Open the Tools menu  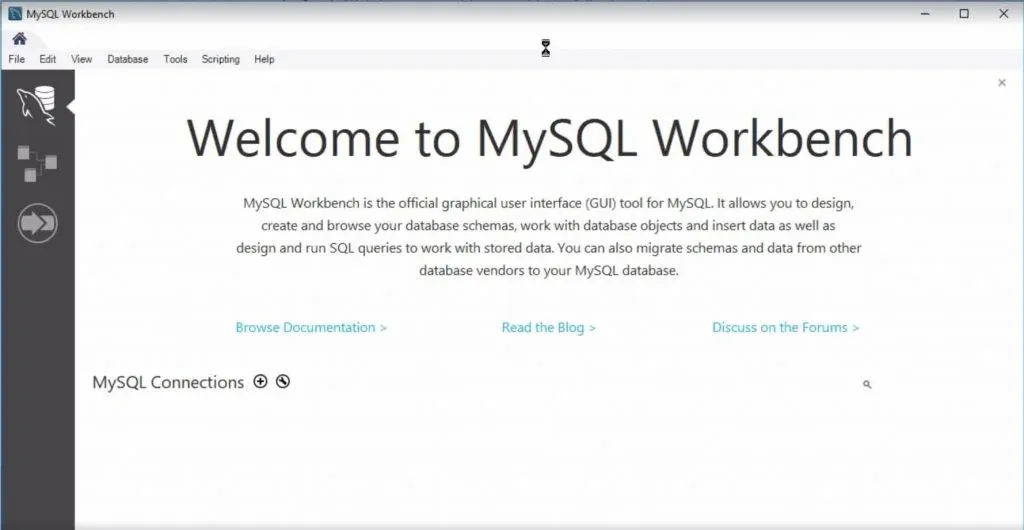pyautogui.click(x=175, y=59)
